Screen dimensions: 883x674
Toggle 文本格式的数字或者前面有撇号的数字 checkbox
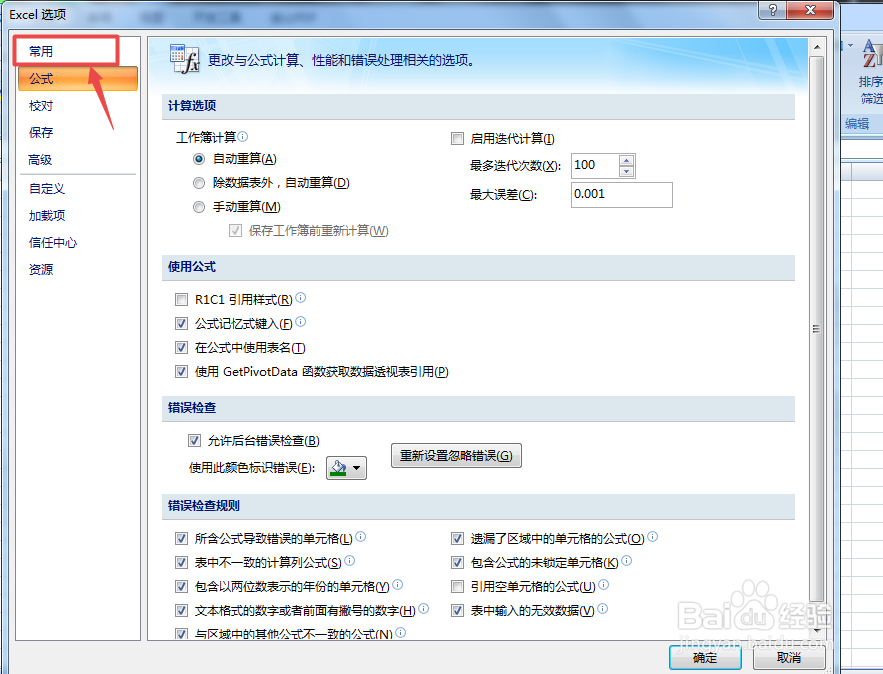(x=181, y=610)
